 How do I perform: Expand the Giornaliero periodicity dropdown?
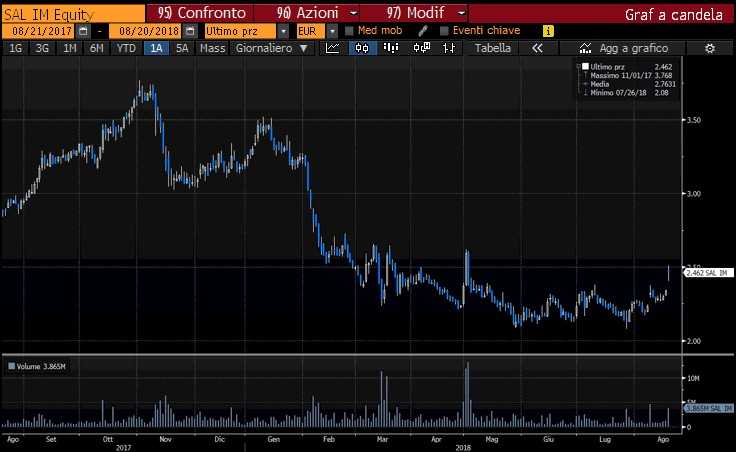[x=304, y=48]
